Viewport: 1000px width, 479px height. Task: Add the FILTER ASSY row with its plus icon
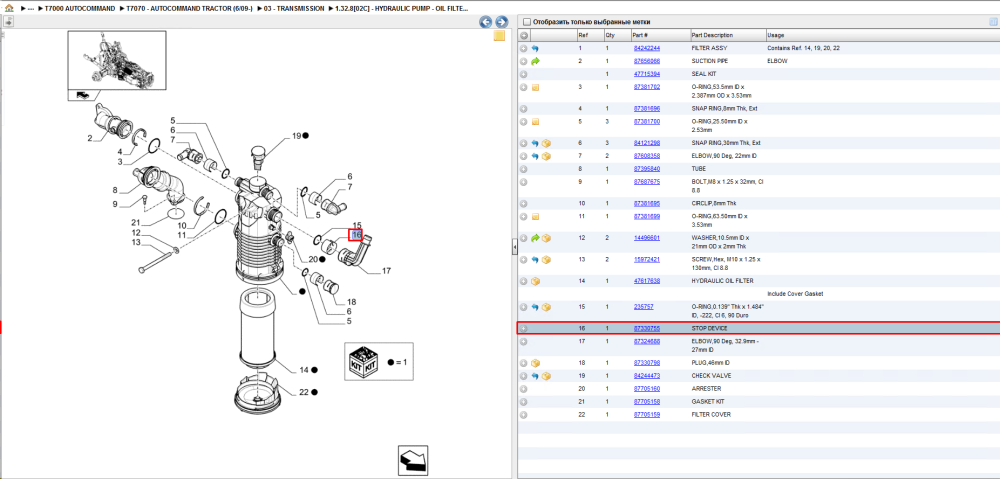[x=524, y=48]
